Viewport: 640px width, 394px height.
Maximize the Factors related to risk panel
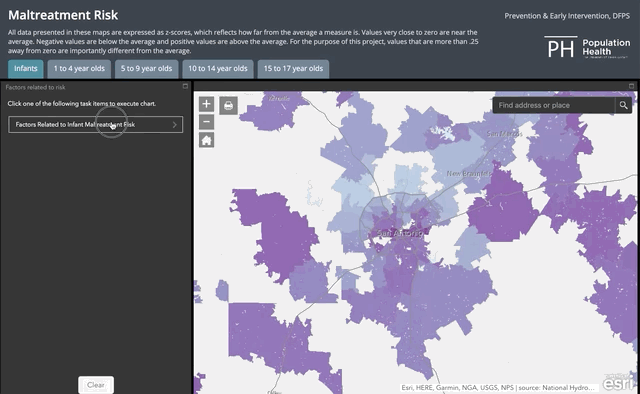pyautogui.click(x=185, y=86)
